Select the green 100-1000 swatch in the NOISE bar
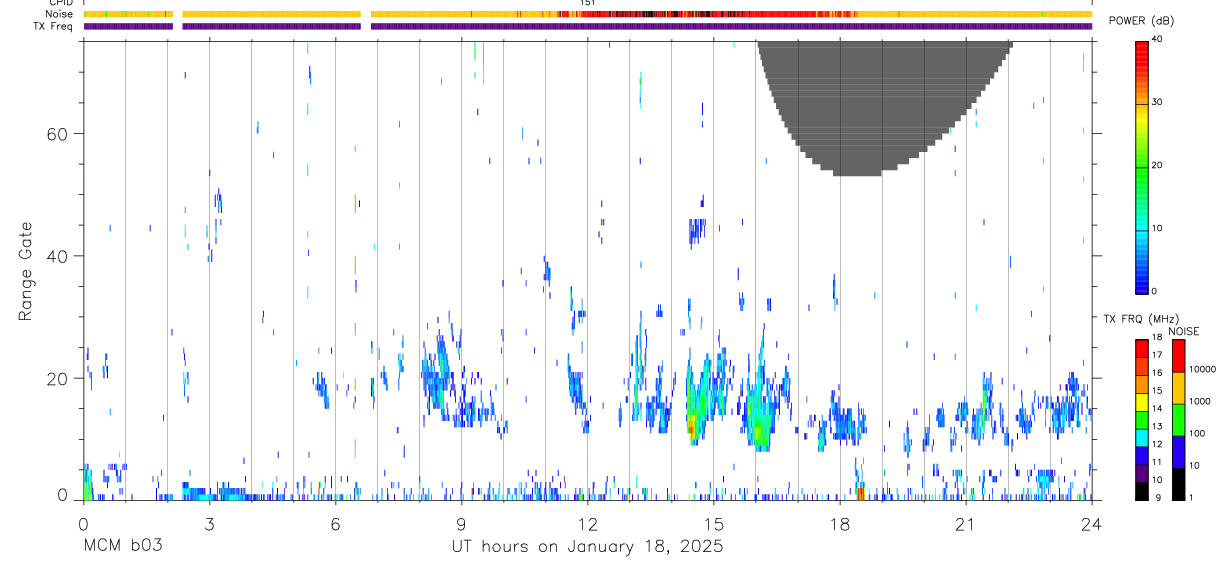 (1178, 420)
